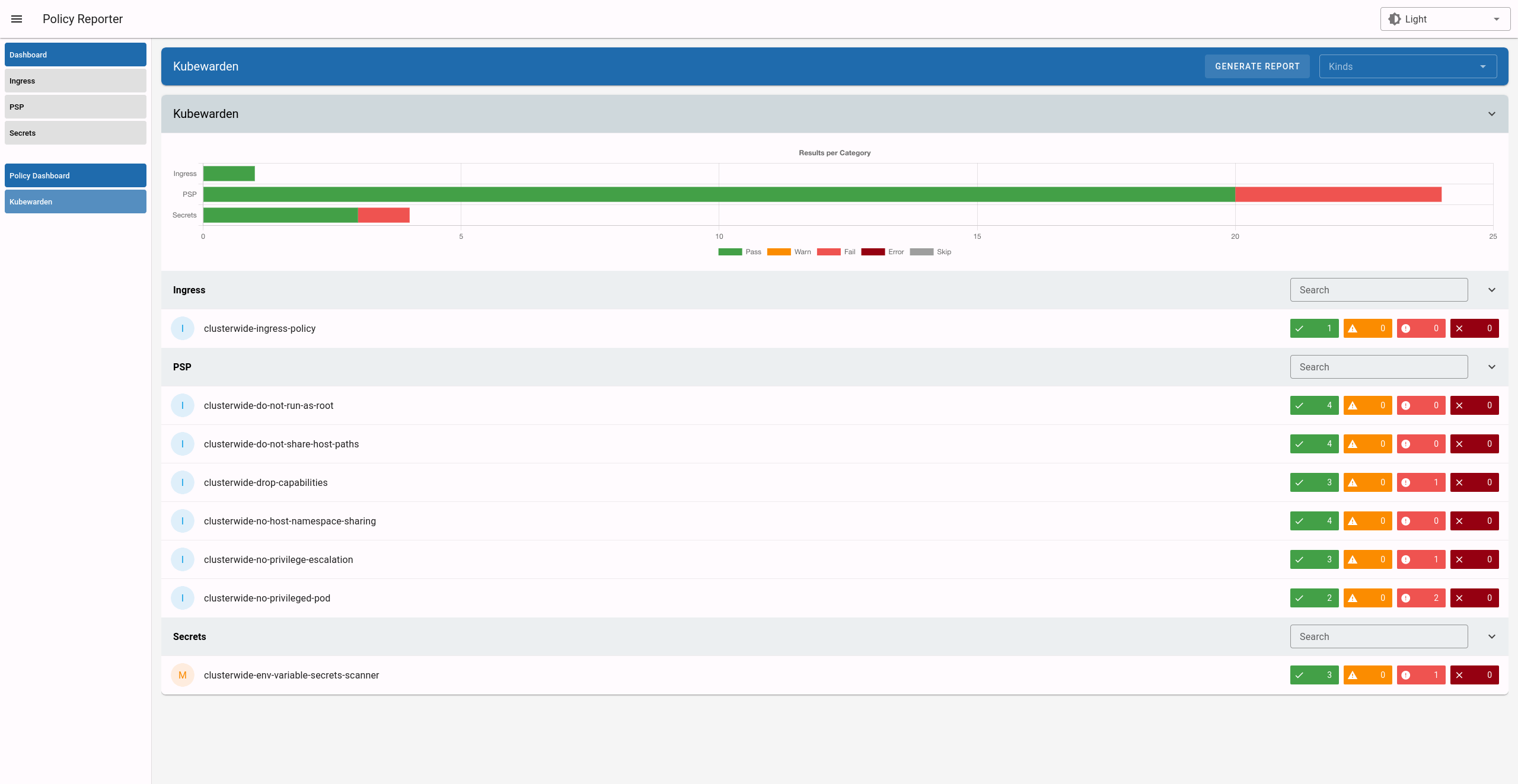This screenshot has width=1518, height=784.
Task: Click the pass count badge for clusterwide-ingress-policy
Action: tap(1314, 328)
